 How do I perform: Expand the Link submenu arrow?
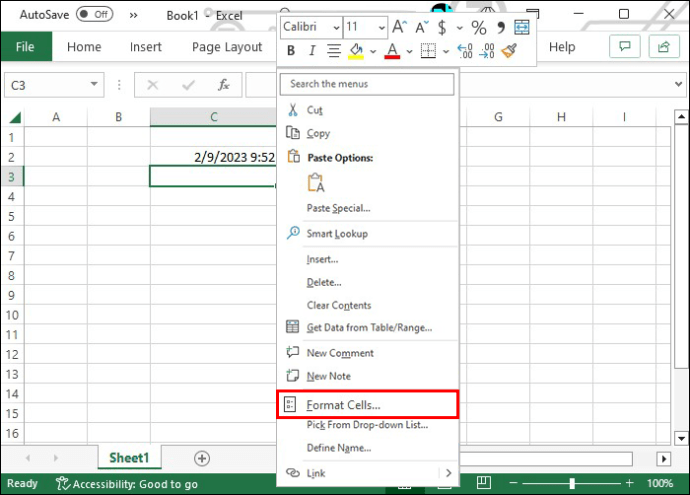[449, 472]
